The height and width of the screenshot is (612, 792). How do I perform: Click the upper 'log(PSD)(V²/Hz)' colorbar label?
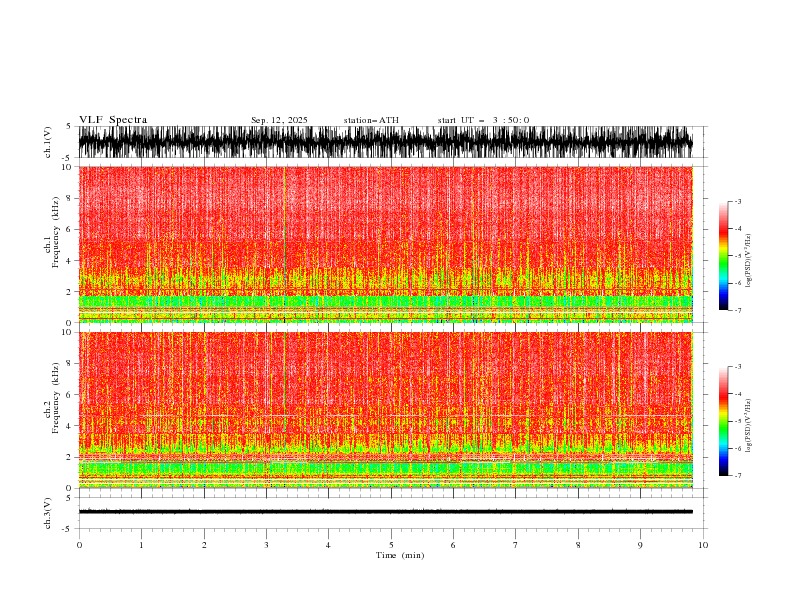pyautogui.click(x=749, y=261)
